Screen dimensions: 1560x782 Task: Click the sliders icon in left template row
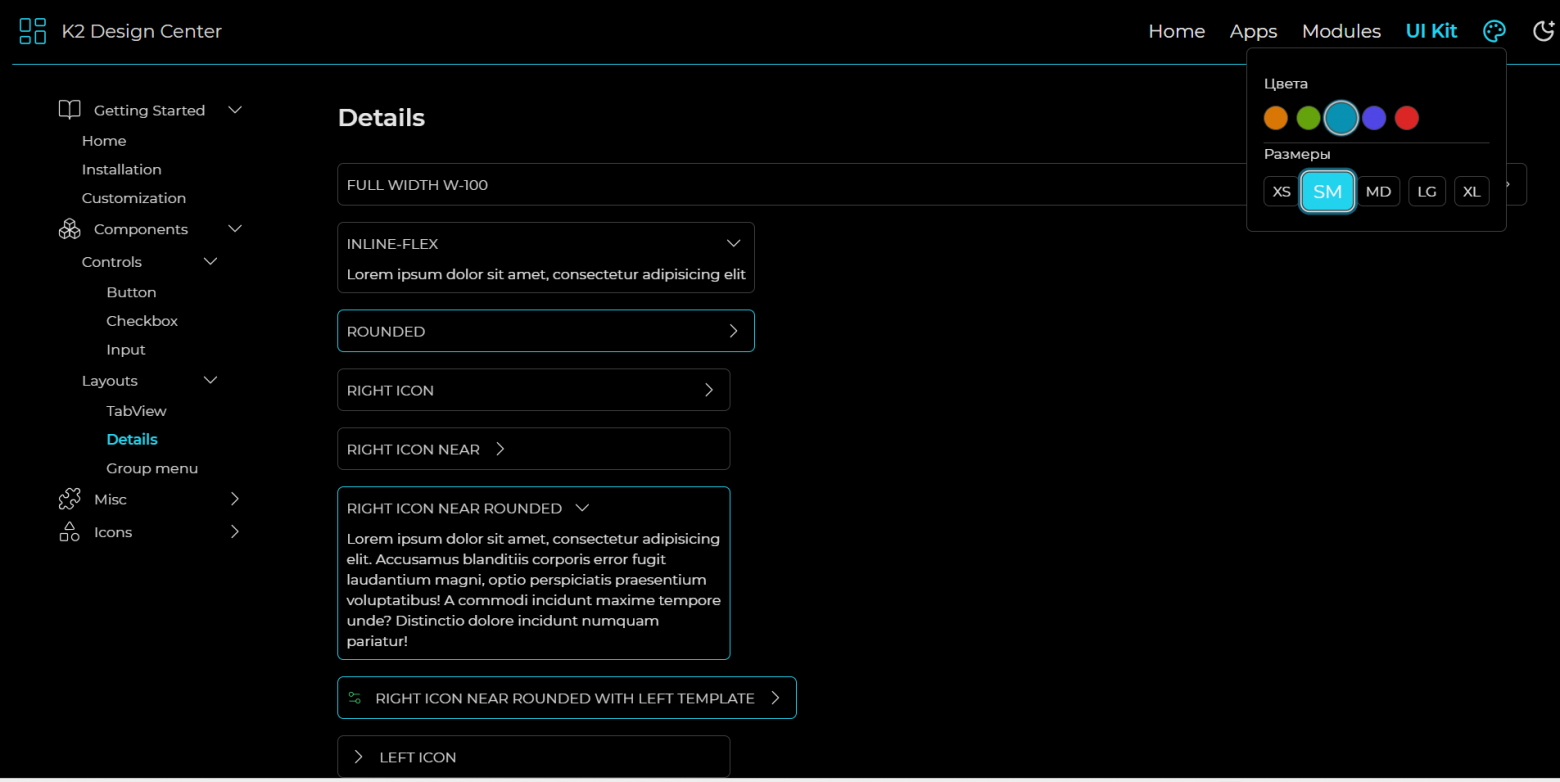[x=354, y=698]
